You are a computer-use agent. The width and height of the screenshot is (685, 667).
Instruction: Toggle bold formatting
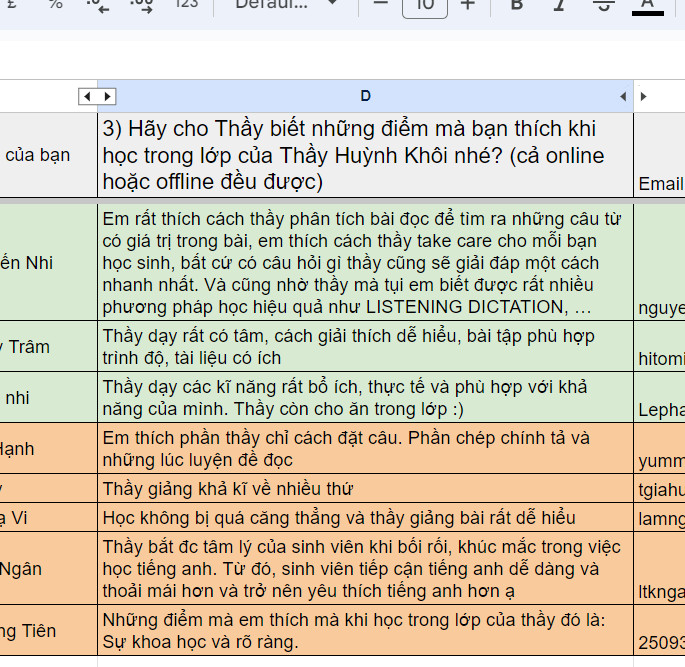517,3
